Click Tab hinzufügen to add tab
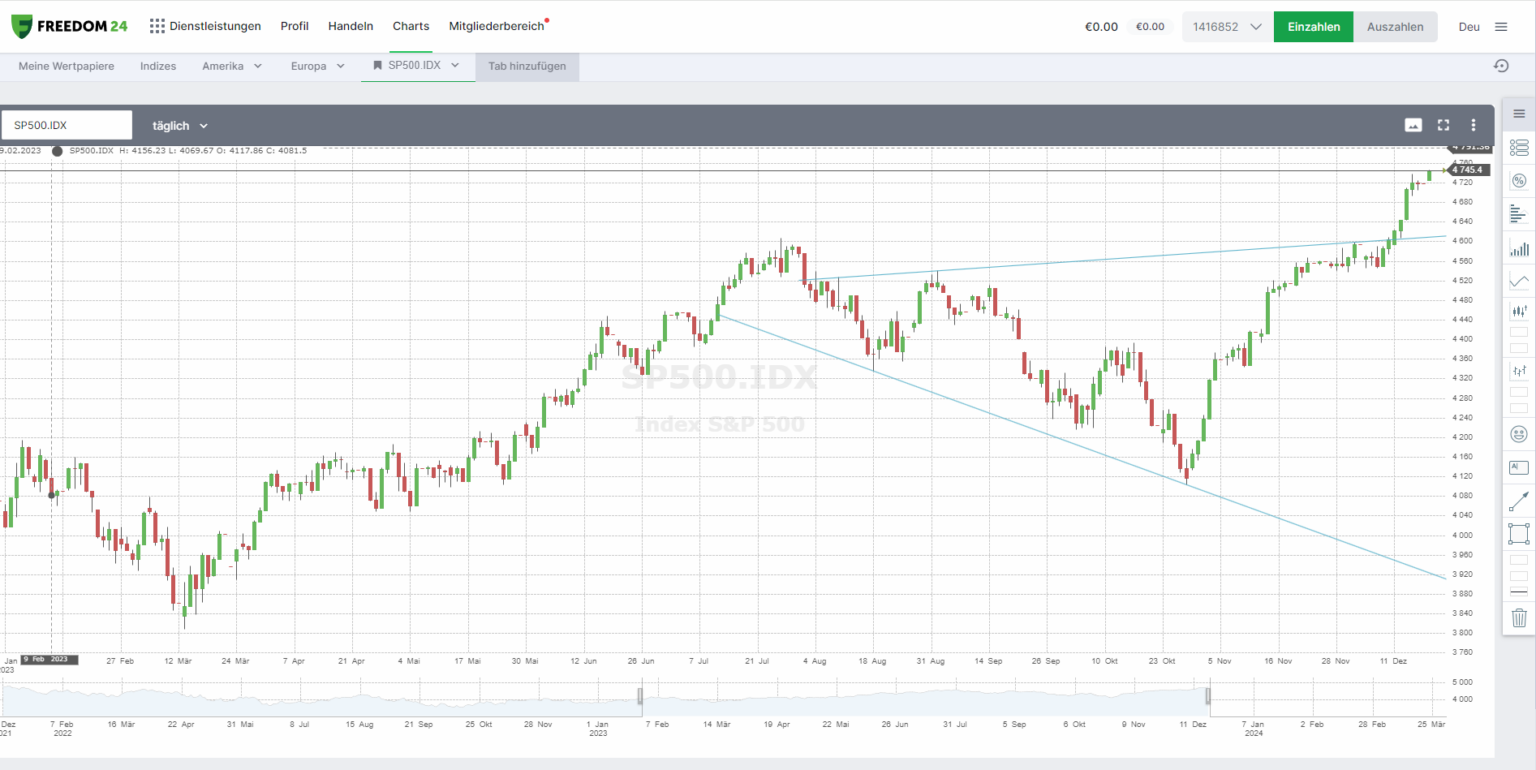1536x770 pixels. click(527, 66)
